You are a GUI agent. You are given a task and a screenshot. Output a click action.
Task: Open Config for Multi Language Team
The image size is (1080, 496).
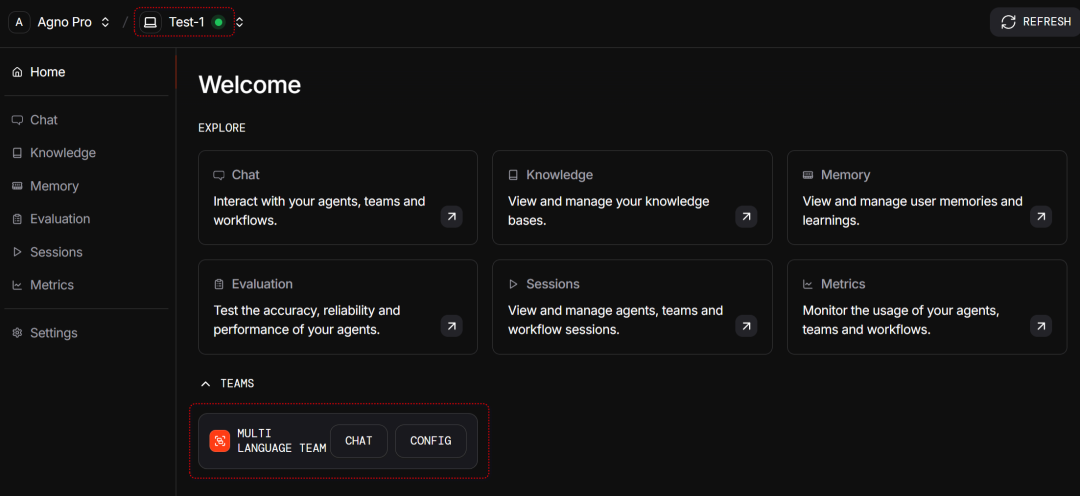click(x=430, y=441)
